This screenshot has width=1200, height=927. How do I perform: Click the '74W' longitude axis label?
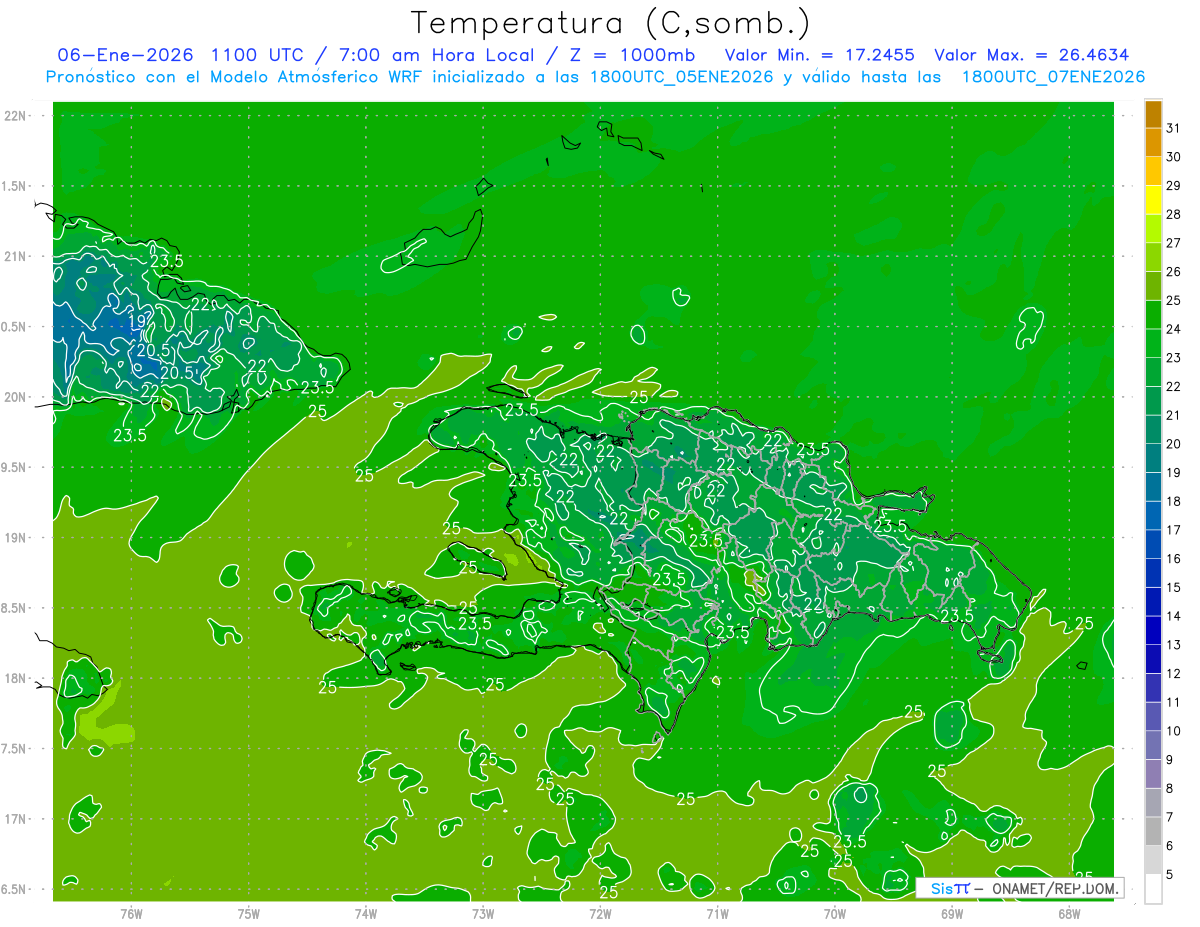(366, 914)
